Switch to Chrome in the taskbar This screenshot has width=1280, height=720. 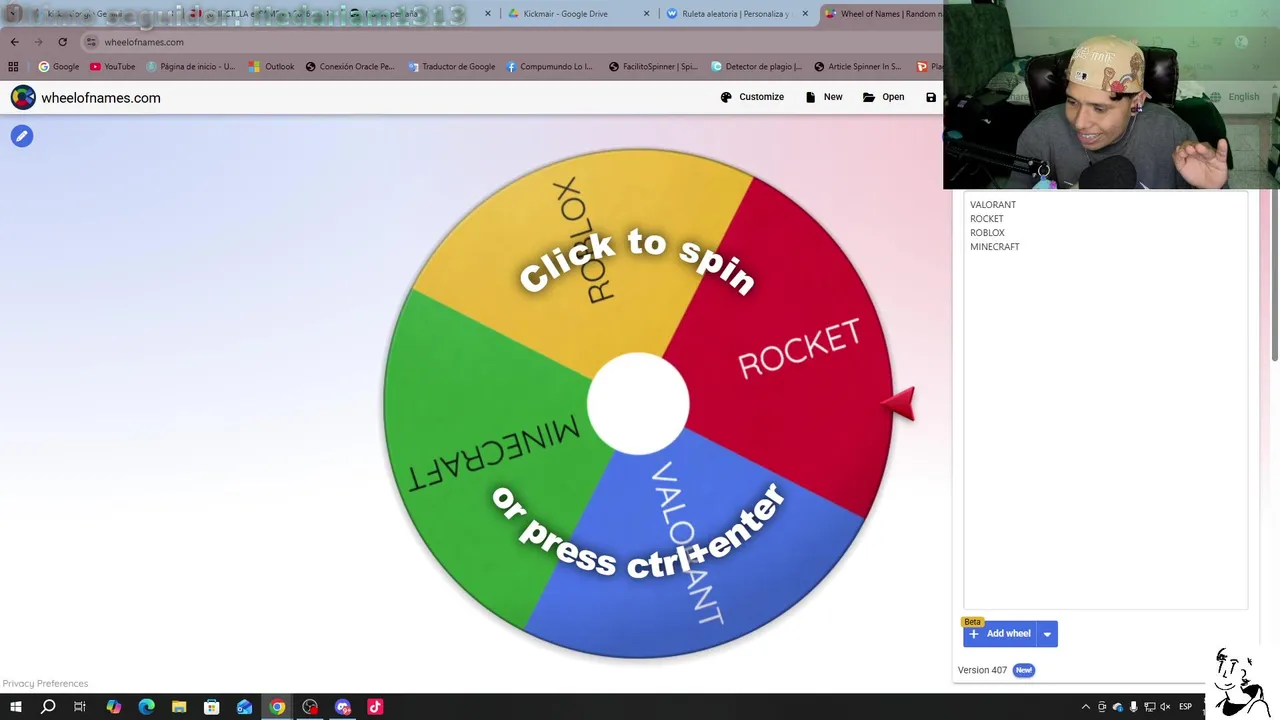tap(277, 707)
